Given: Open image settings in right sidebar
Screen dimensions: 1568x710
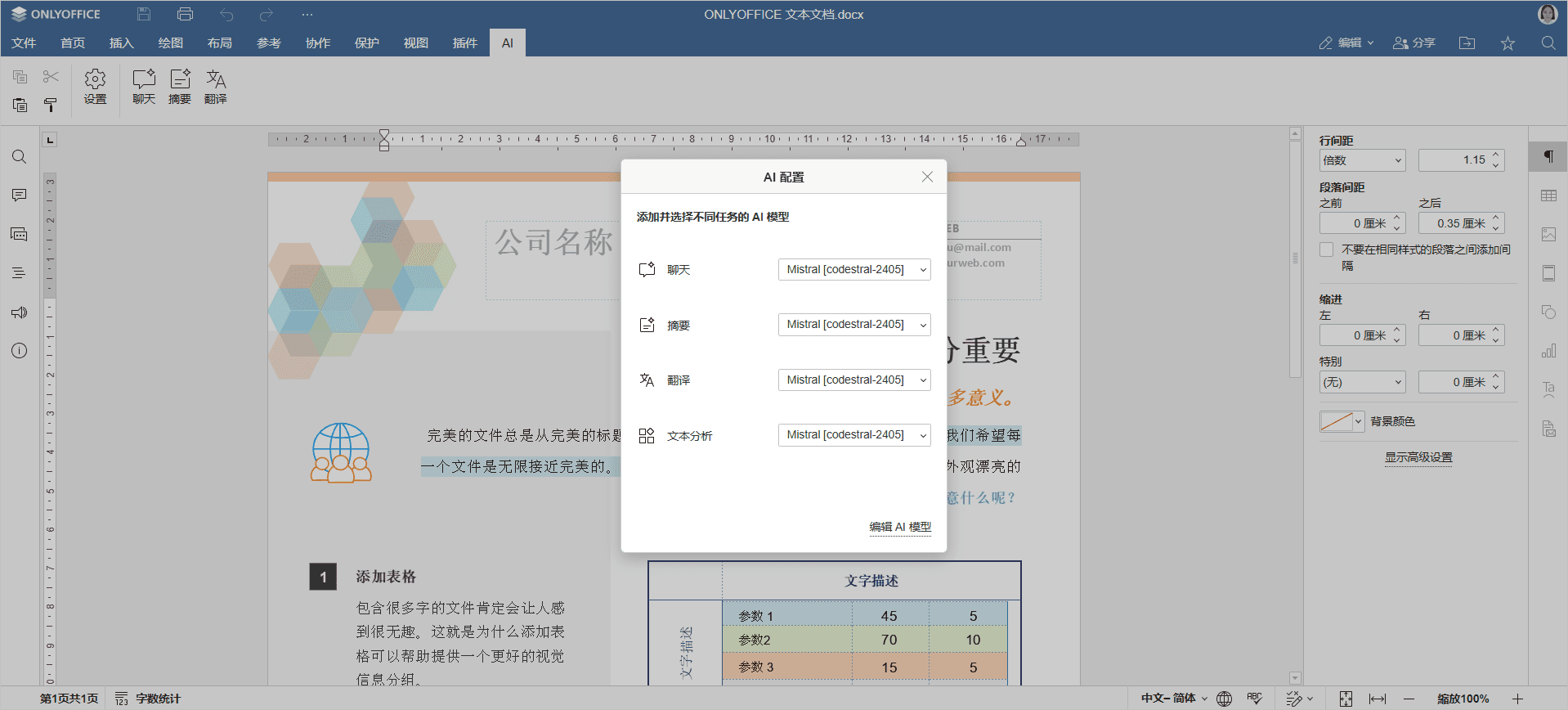Looking at the screenshot, I should (1548, 235).
